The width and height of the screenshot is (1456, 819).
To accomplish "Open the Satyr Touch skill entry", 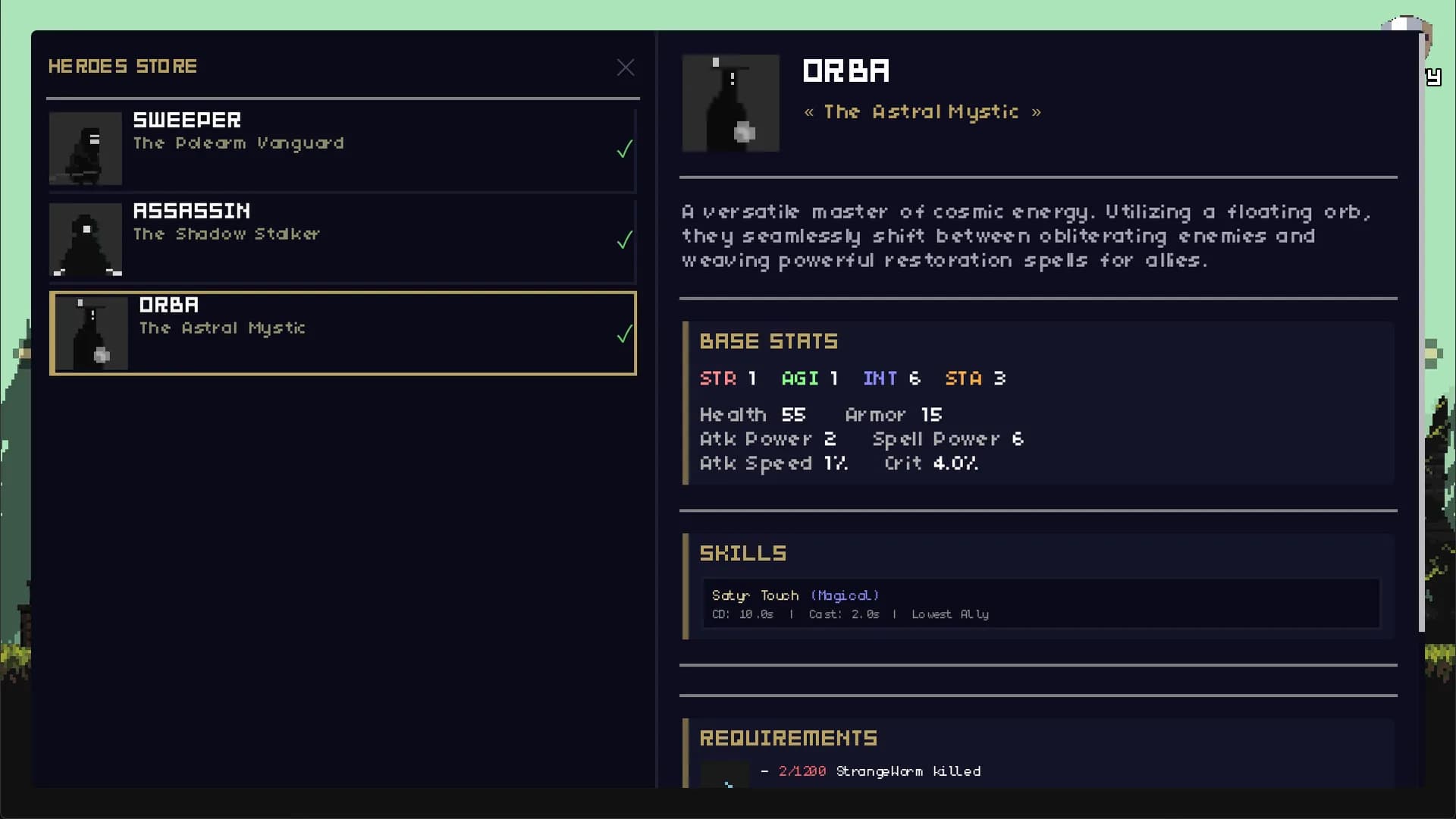I will (x=1041, y=604).
